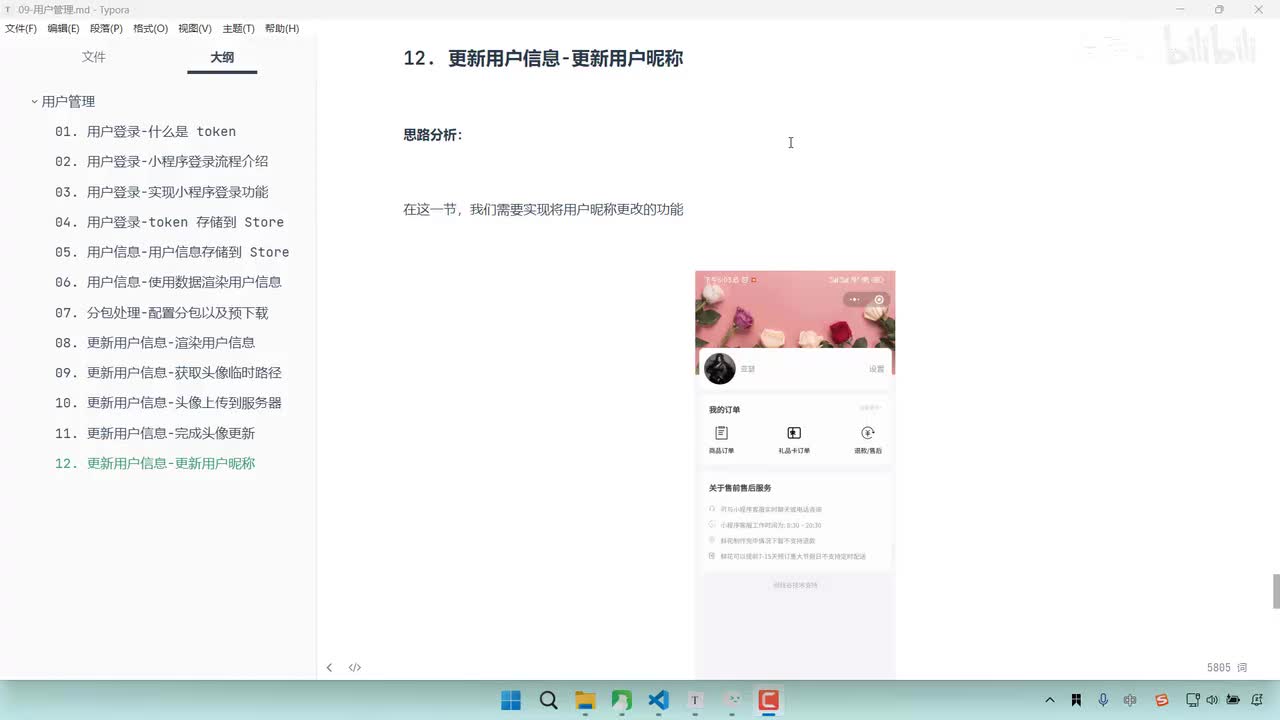Open Visual Studio Code from taskbar
The image size is (1280, 720).
(x=658, y=700)
